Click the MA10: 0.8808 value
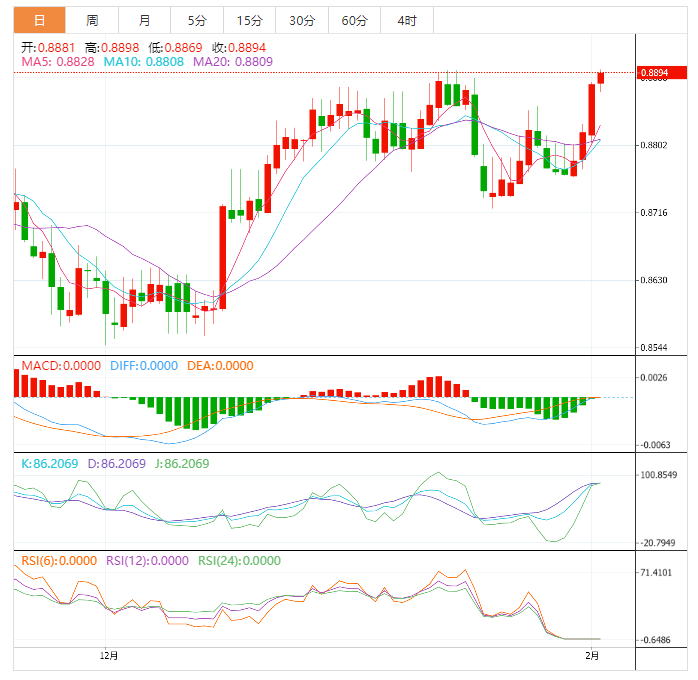This screenshot has width=698, height=680. 143,62
